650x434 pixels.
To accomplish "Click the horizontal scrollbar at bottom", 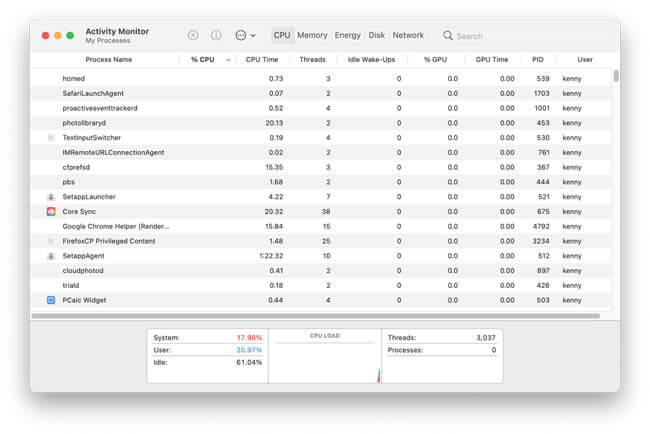I will (x=315, y=316).
